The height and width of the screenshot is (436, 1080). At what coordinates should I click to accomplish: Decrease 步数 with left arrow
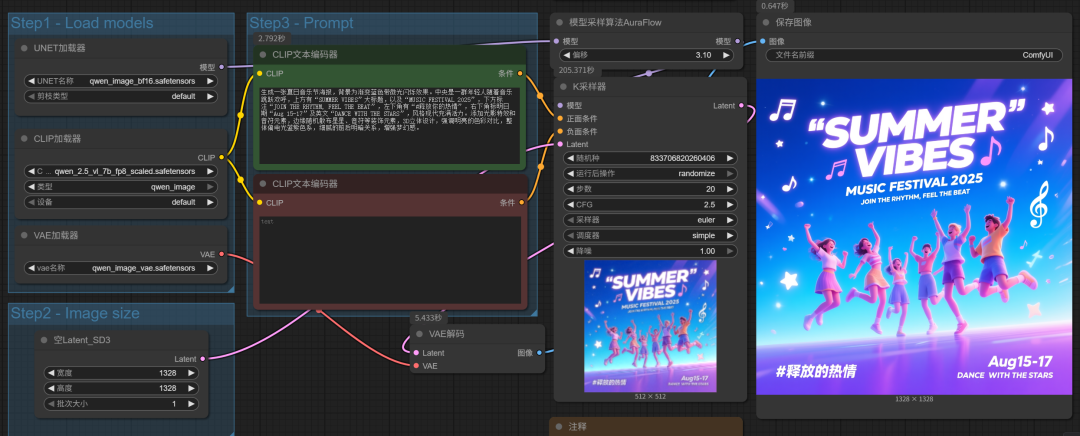570,189
